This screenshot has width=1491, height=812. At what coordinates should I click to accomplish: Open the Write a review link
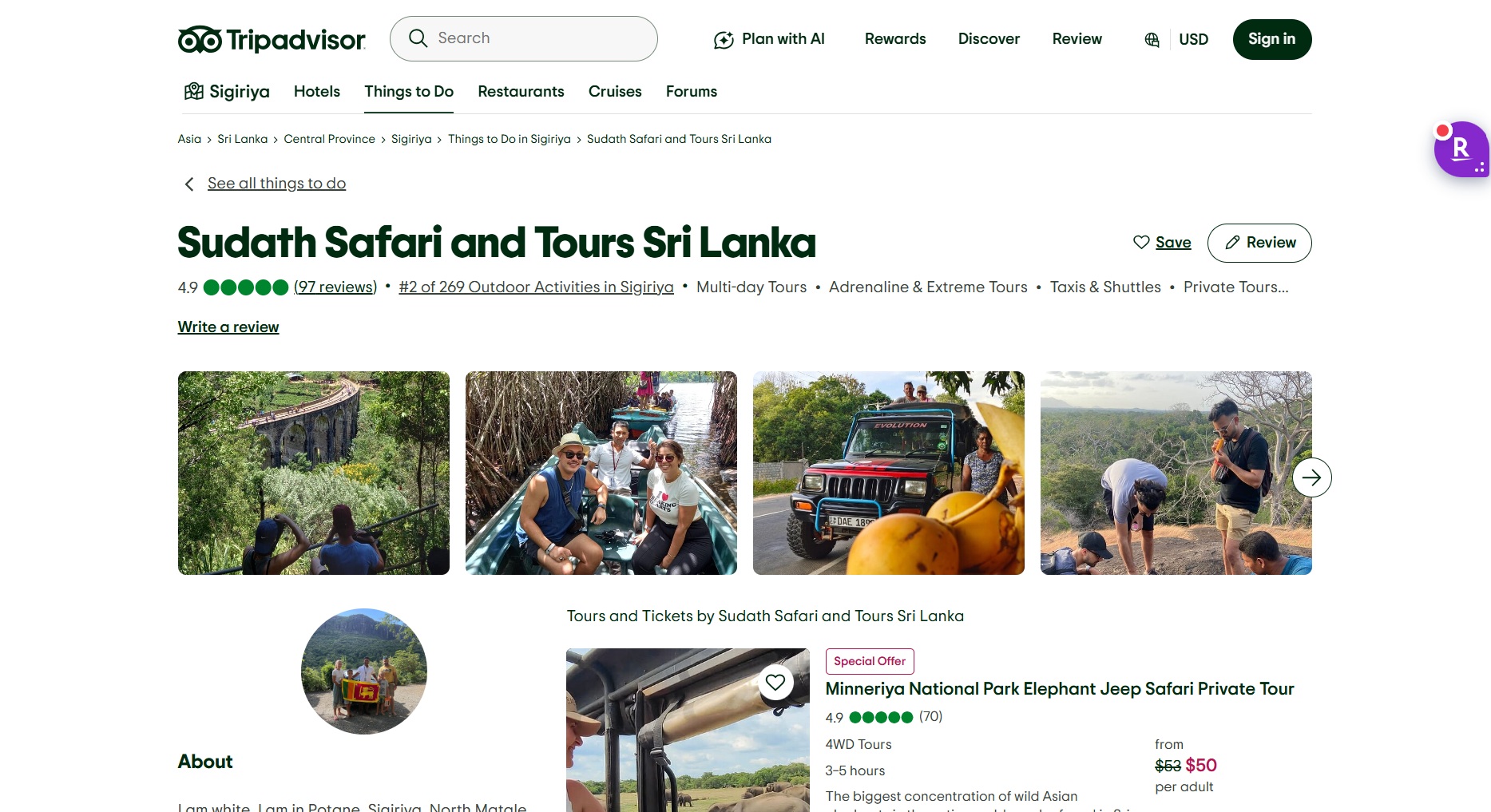click(228, 327)
